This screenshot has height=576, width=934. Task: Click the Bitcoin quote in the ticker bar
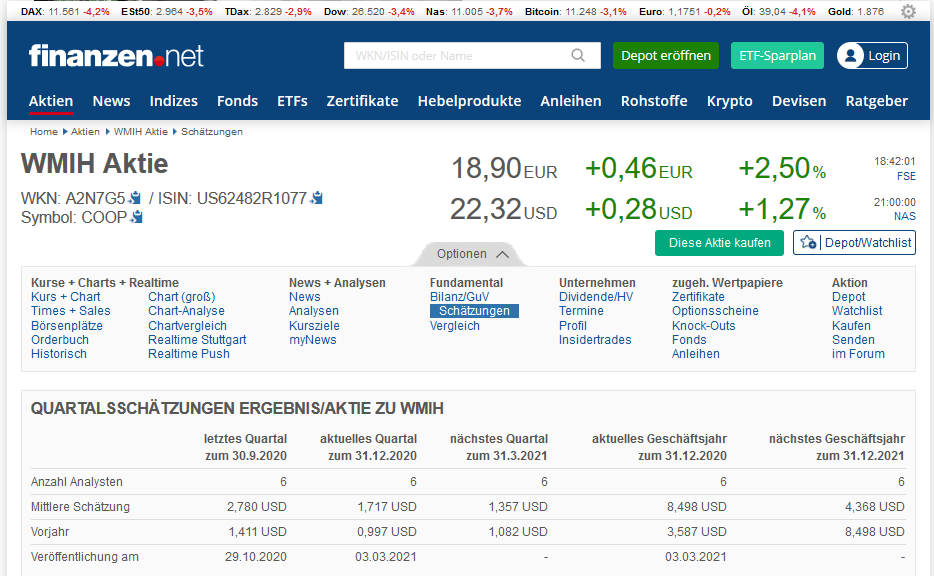pos(575,11)
